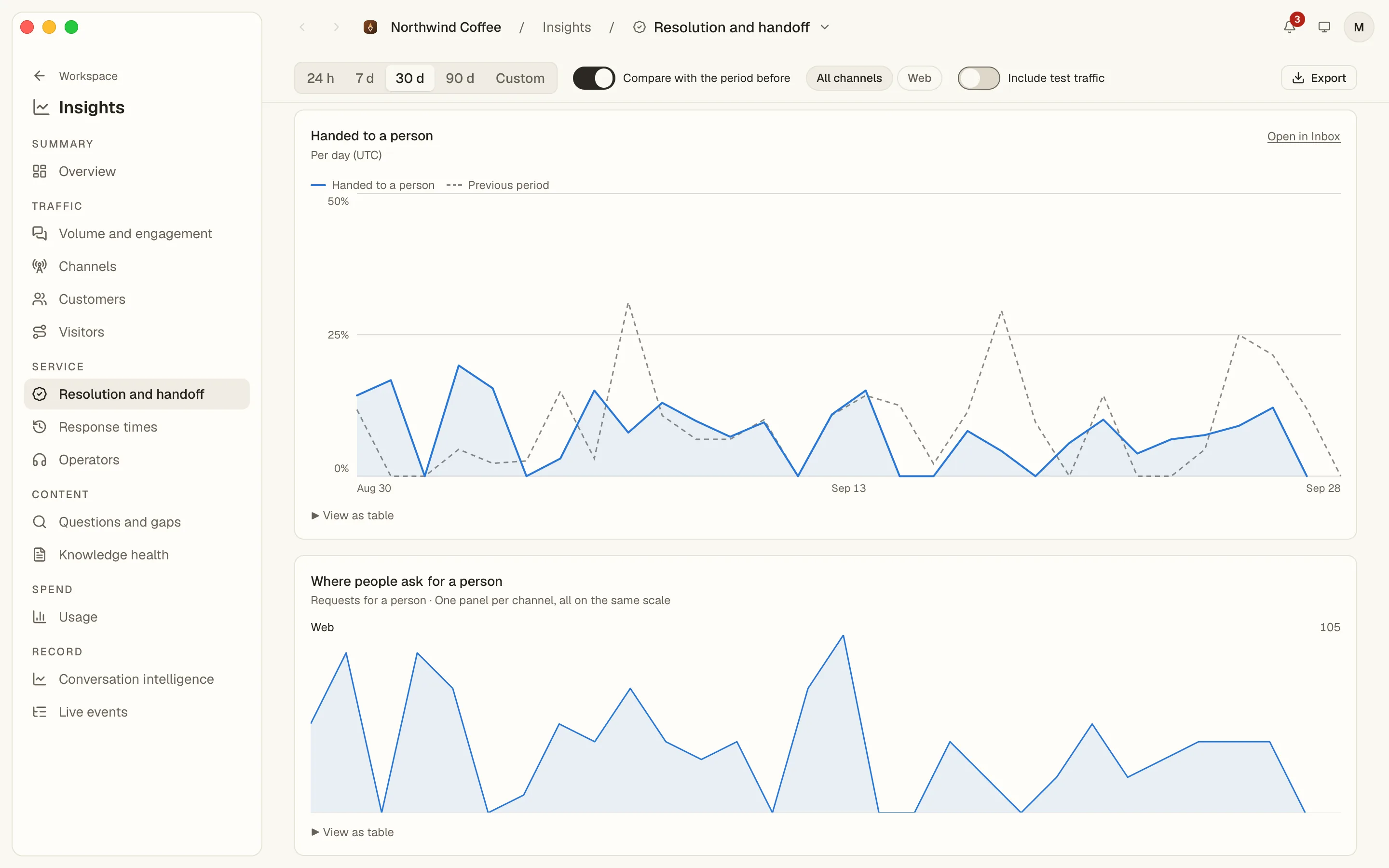Click the Northwind Coffee breadcrumb
Viewport: 1389px width, 868px height.
pyautogui.click(x=446, y=27)
